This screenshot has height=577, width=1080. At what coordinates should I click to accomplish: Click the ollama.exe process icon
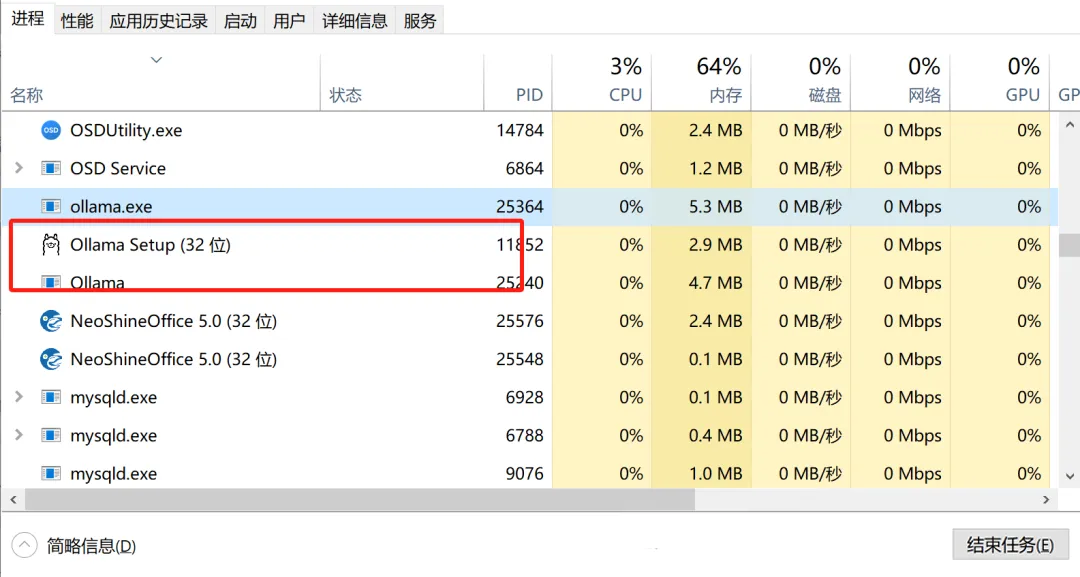coord(51,207)
